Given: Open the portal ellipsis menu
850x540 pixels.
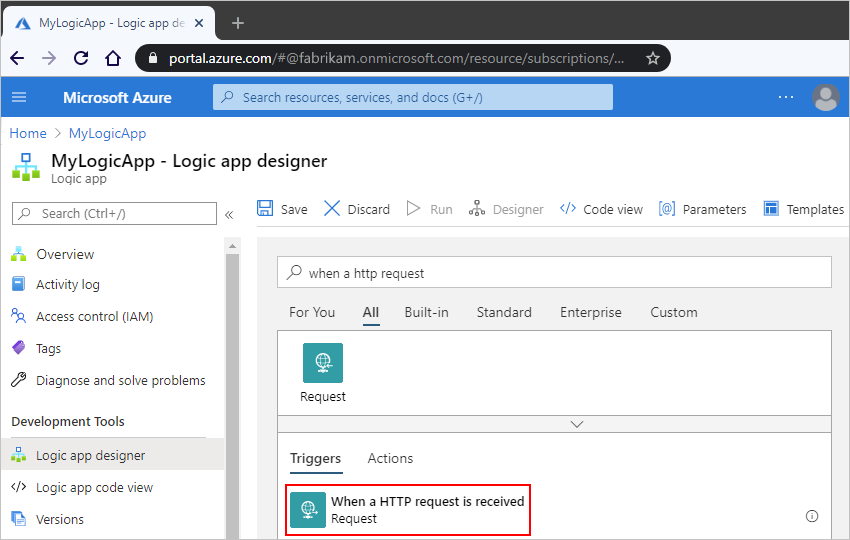Looking at the screenshot, I should click(785, 97).
